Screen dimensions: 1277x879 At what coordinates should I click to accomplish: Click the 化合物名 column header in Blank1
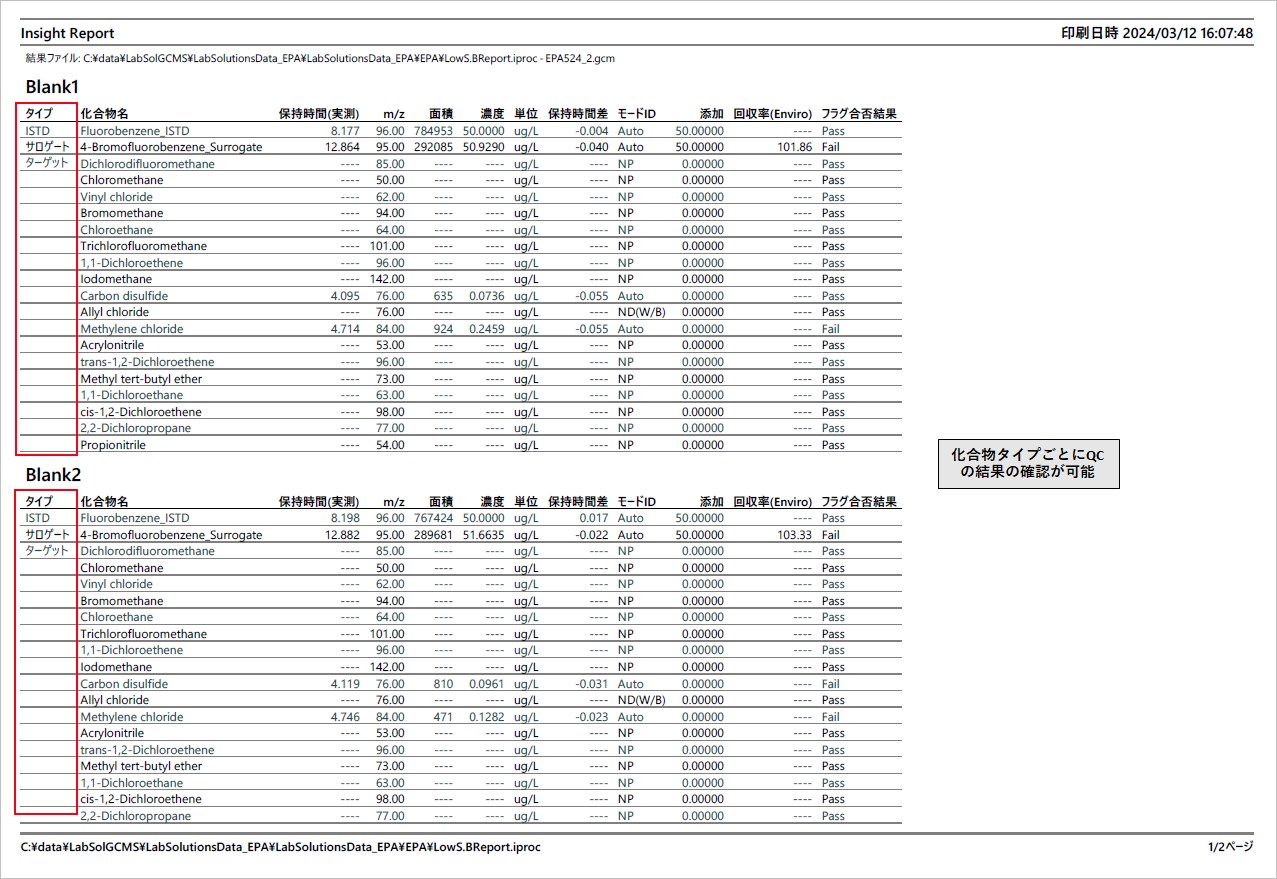tap(105, 114)
